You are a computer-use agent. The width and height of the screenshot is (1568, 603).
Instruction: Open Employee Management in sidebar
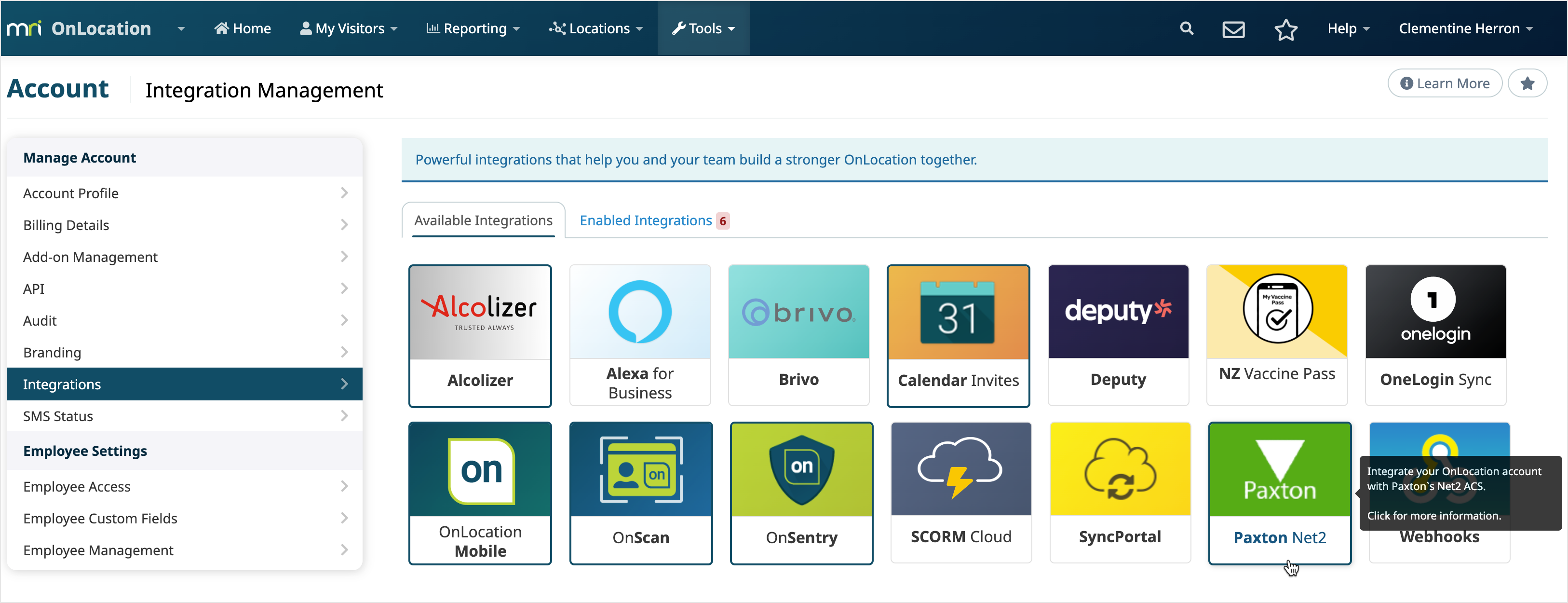click(185, 550)
